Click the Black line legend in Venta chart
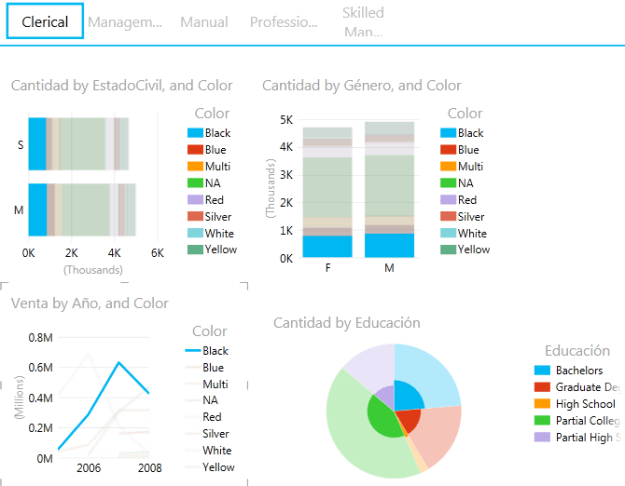The width and height of the screenshot is (625, 486). pyautogui.click(x=194, y=351)
